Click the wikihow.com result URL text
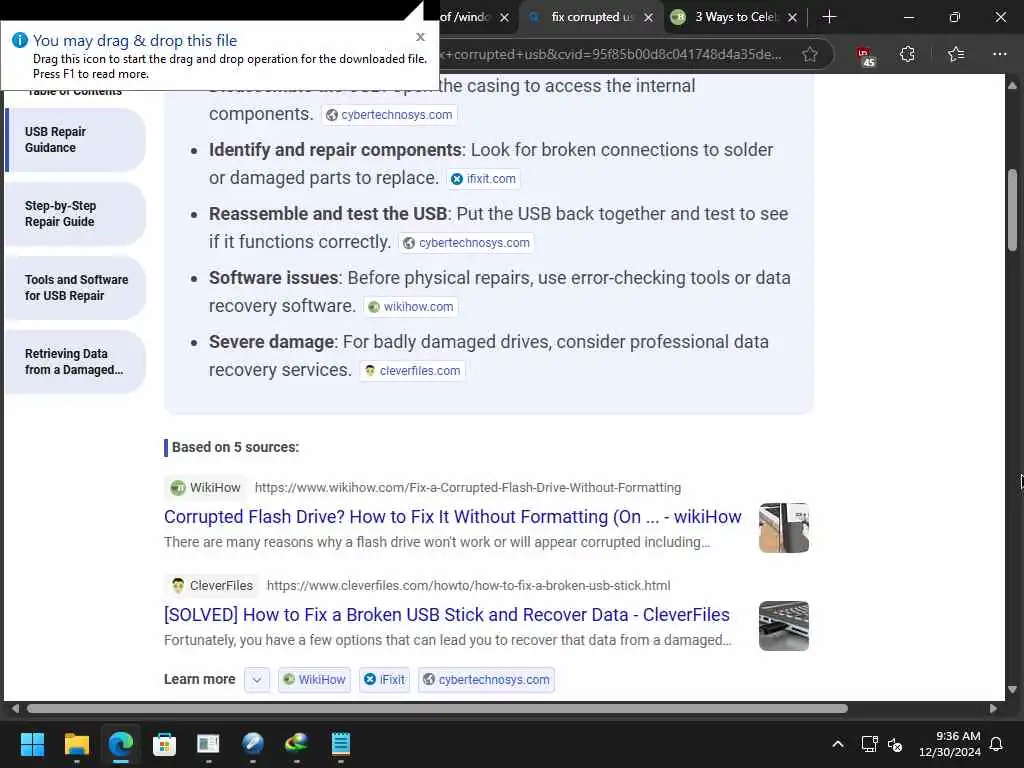The width and height of the screenshot is (1024, 768). pyautogui.click(x=468, y=487)
